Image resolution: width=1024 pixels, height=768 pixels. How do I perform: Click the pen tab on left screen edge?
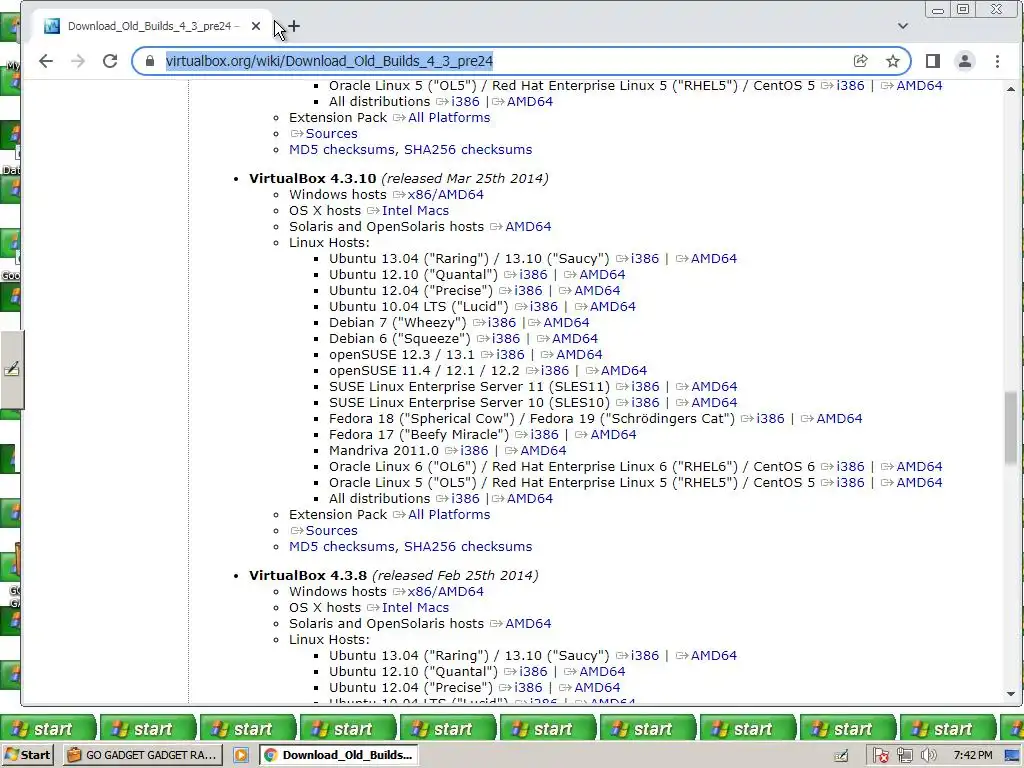(12, 370)
